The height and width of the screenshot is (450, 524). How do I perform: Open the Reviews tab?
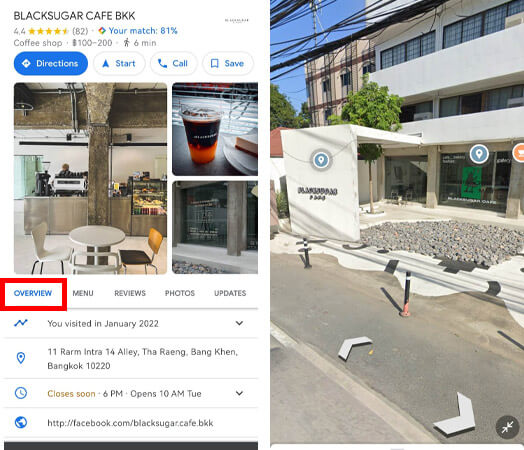pyautogui.click(x=130, y=293)
